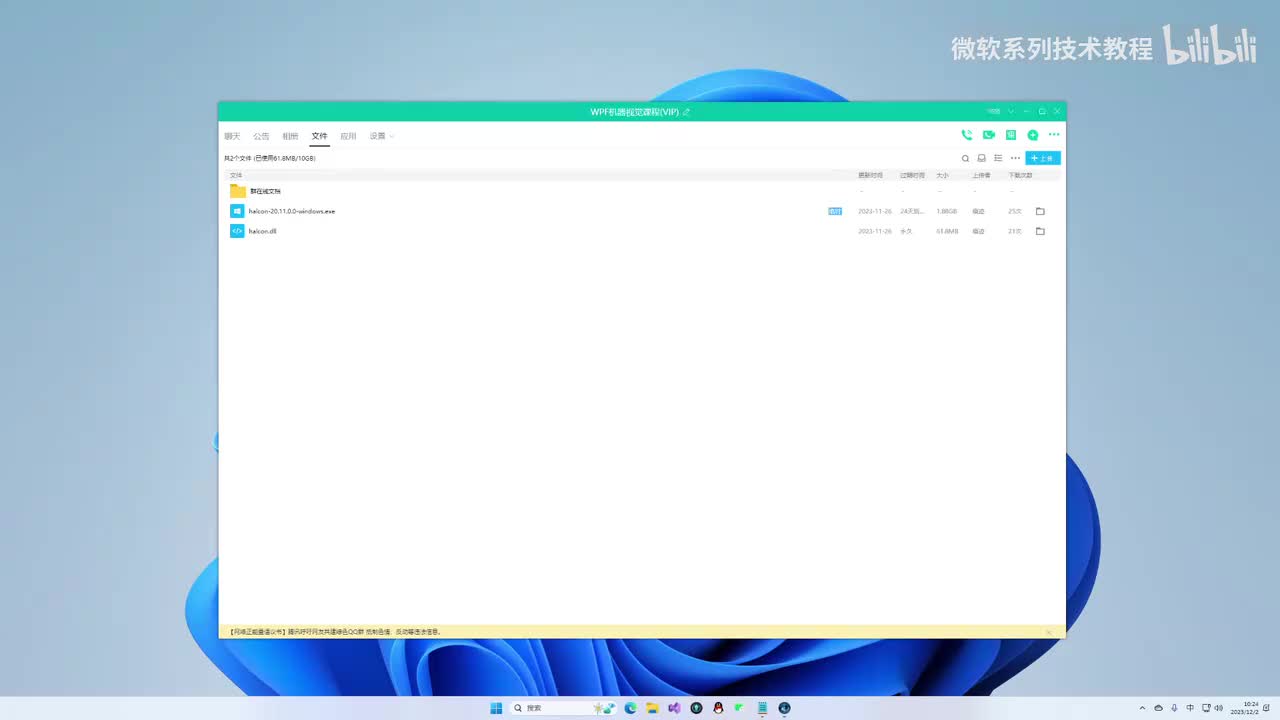1280x720 pixels.
Task: Click the 61.8MB size cell
Action: coord(947,231)
